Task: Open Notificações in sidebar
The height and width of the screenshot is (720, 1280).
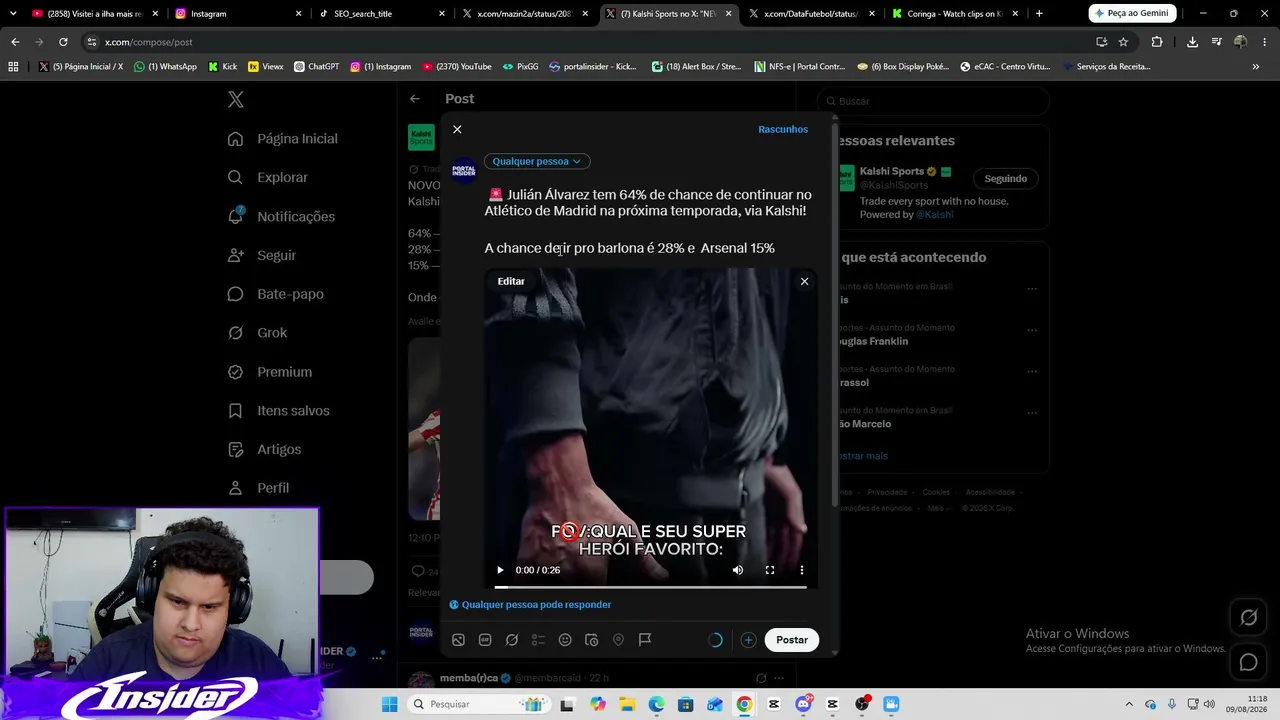Action: pos(281,216)
